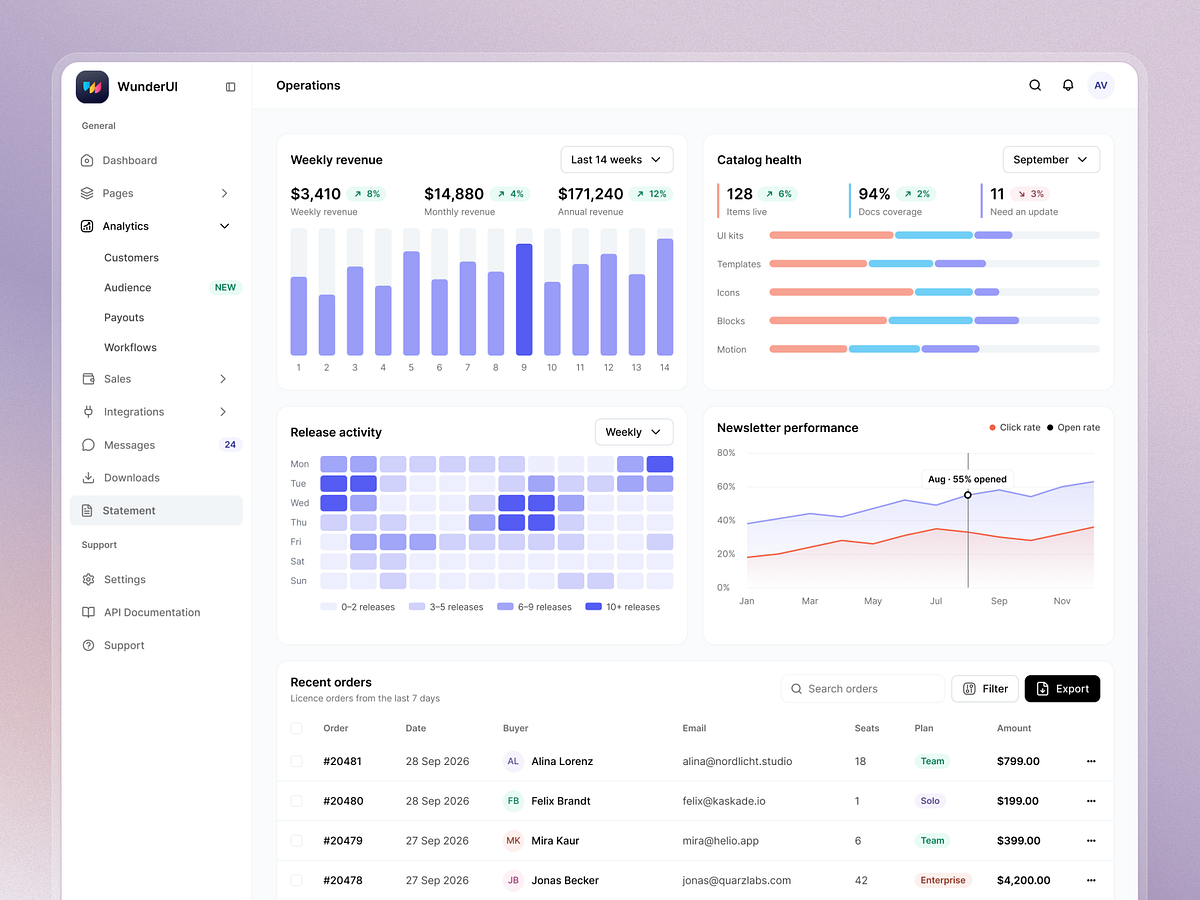Click the Solo plan badge
1200x900 pixels.
930,801
